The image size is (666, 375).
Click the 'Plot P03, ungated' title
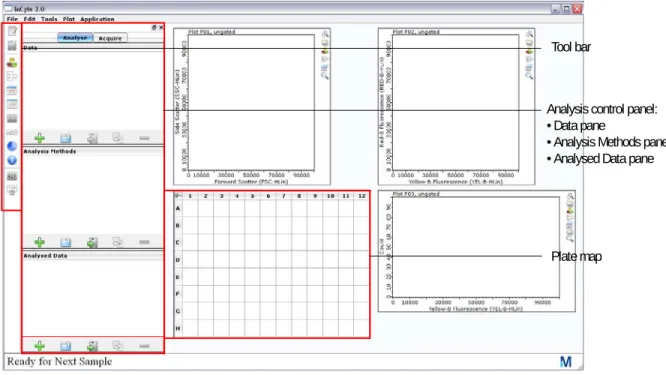(x=416, y=194)
